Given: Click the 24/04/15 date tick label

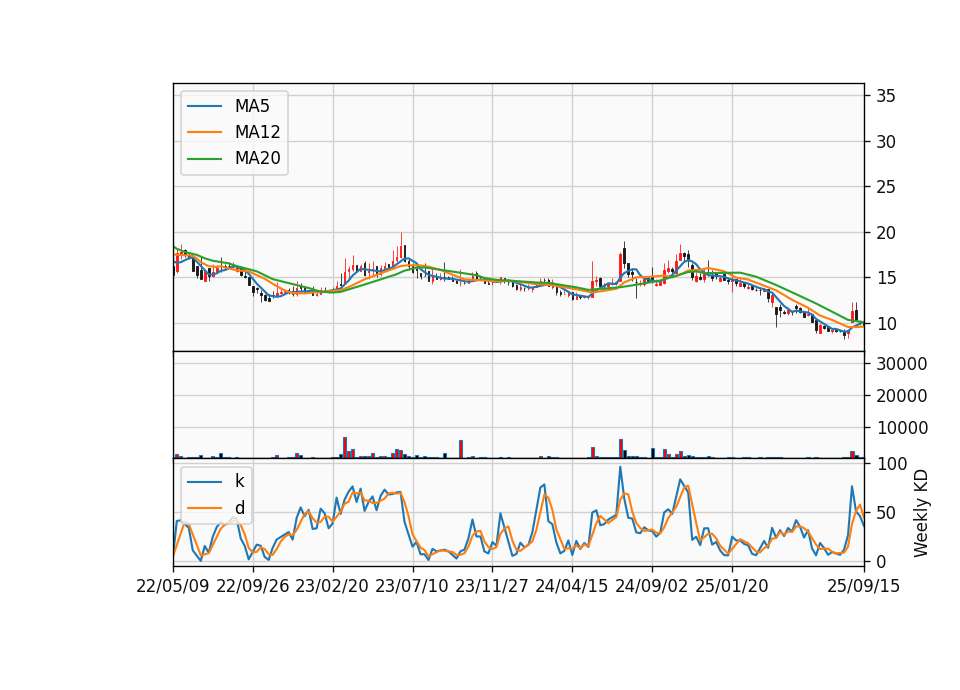Looking at the screenshot, I should 572,586.
